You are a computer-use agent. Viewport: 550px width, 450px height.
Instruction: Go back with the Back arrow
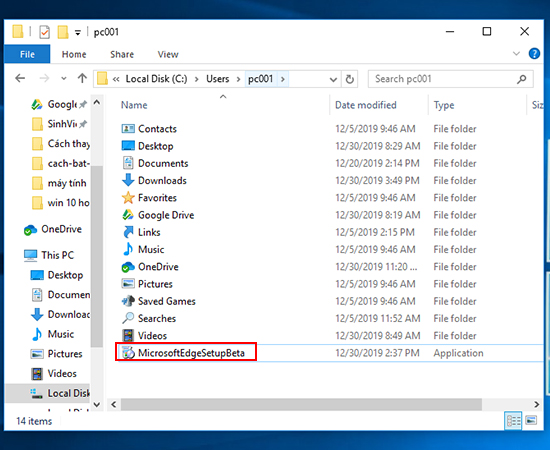point(20,78)
